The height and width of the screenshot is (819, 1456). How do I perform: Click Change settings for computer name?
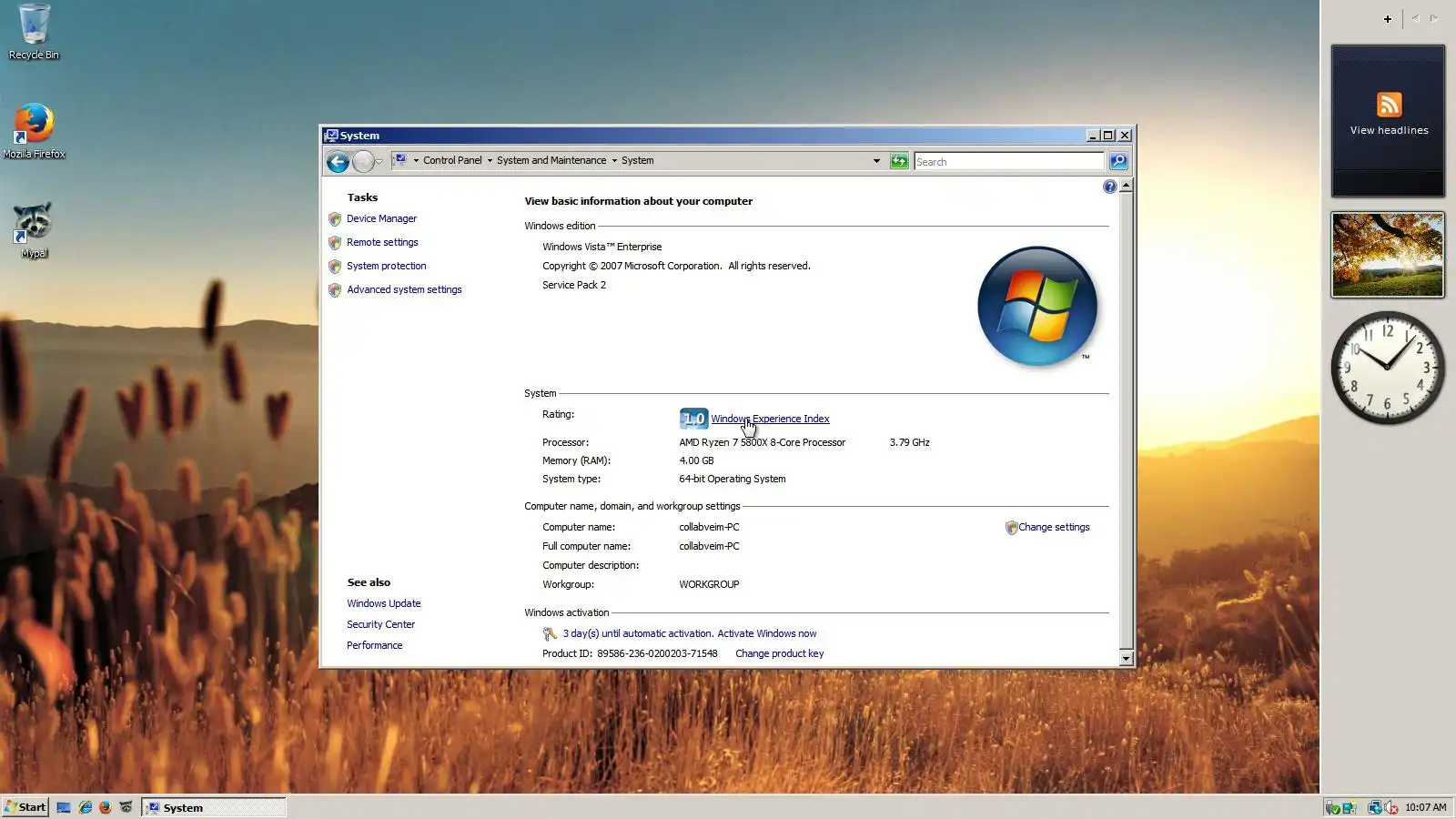1054,528
